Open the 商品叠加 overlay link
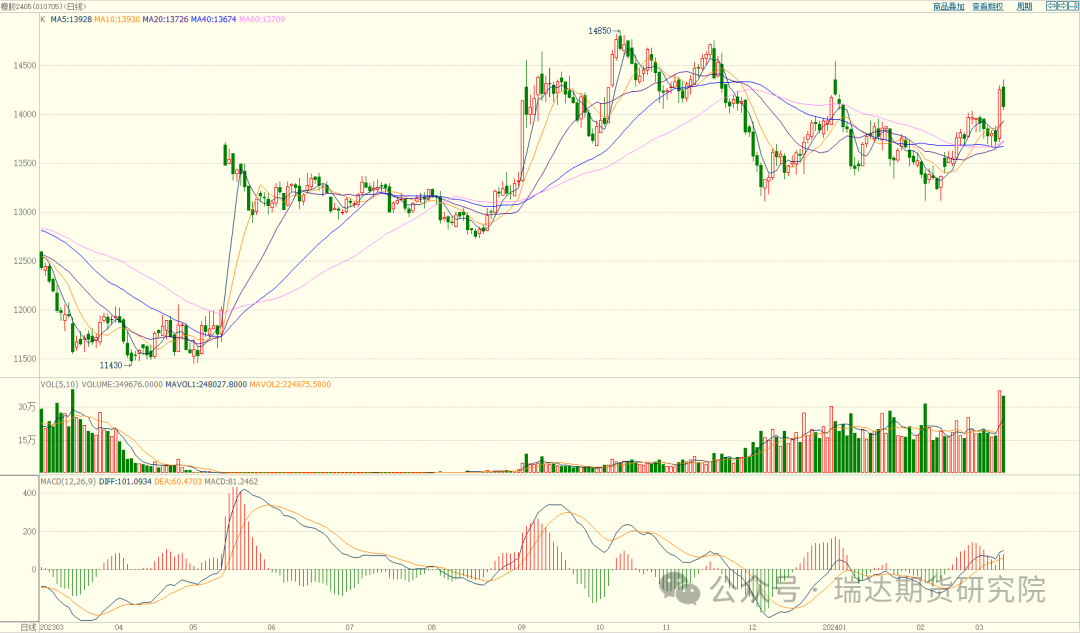 pyautogui.click(x=948, y=6)
